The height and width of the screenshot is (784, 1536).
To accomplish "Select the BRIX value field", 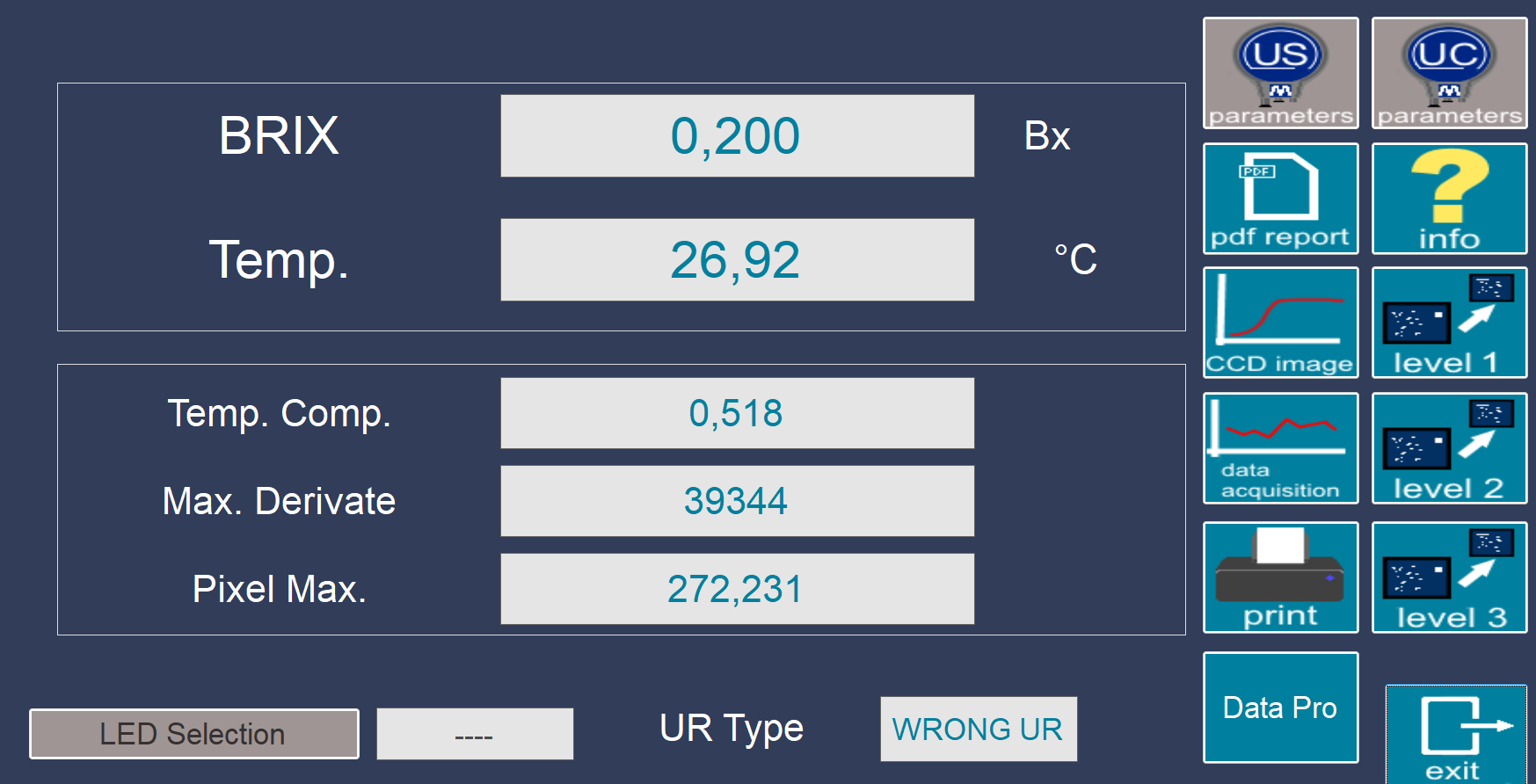I will coord(737,136).
